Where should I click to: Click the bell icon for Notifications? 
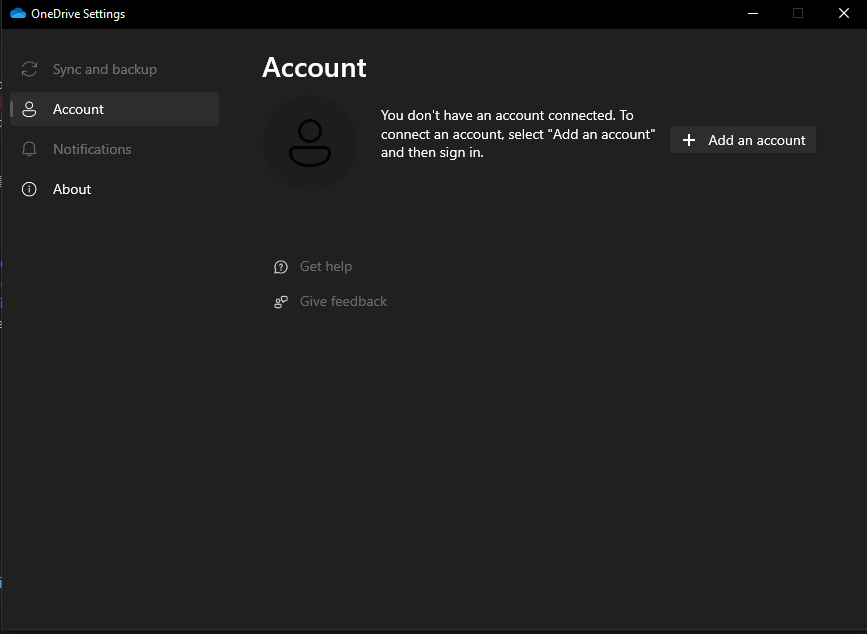point(29,149)
